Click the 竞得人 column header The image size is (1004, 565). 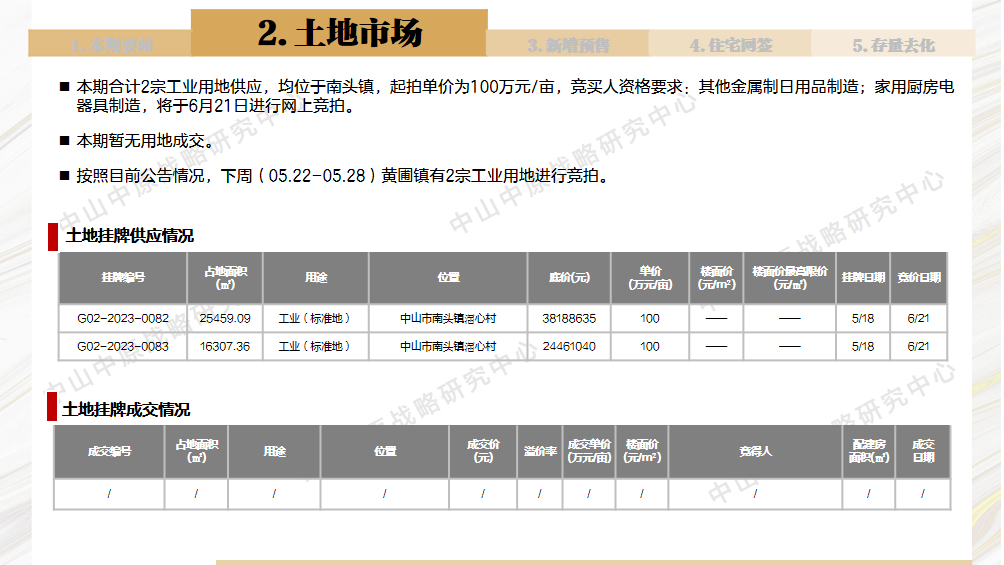tap(755, 451)
